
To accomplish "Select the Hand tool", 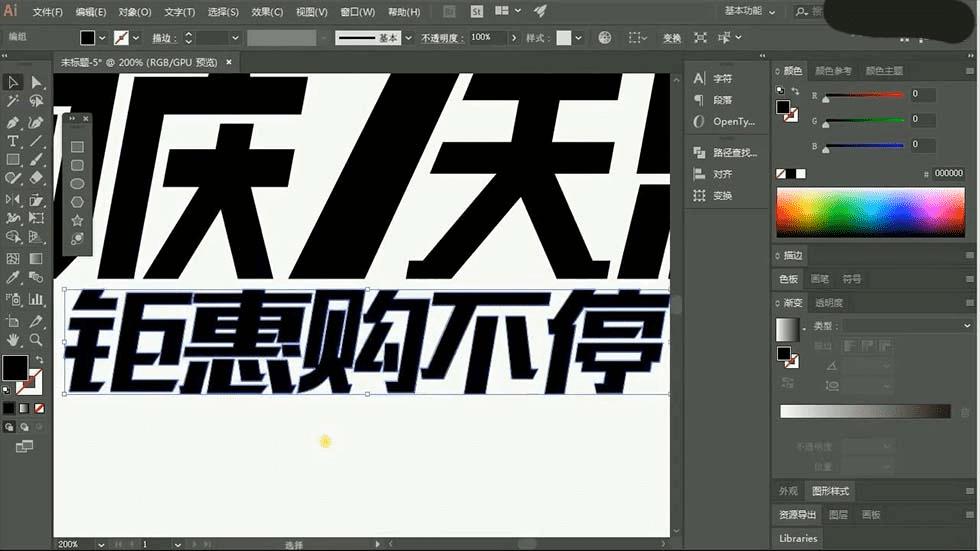I will (x=12, y=340).
